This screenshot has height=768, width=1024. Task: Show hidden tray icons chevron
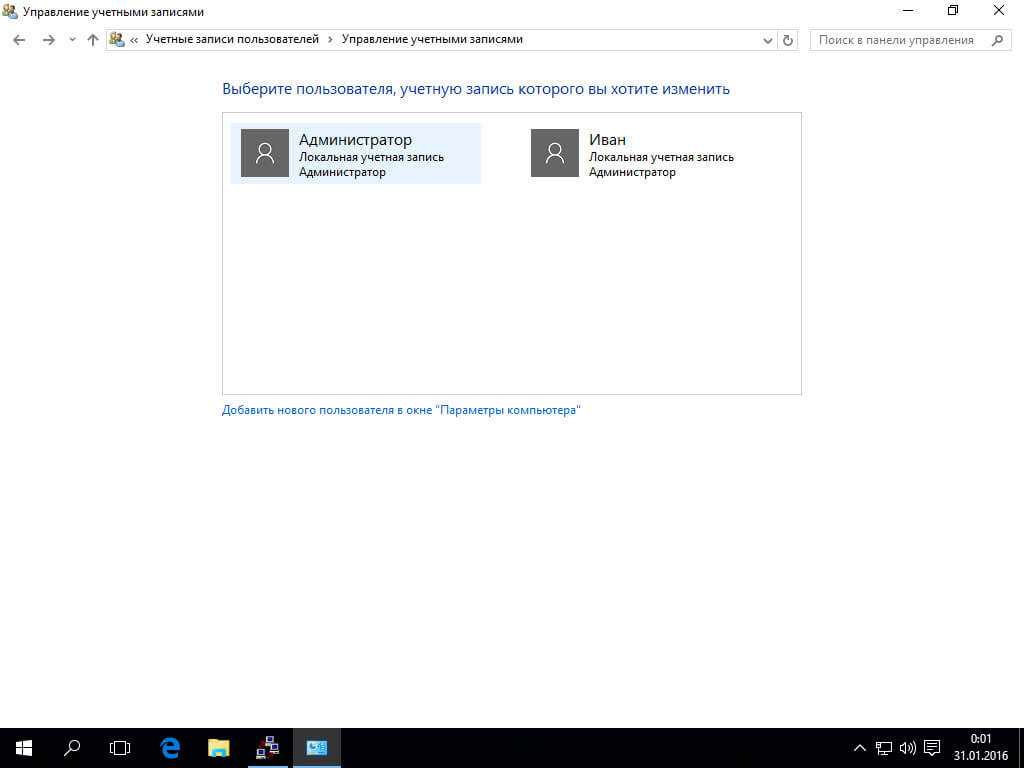click(x=859, y=748)
